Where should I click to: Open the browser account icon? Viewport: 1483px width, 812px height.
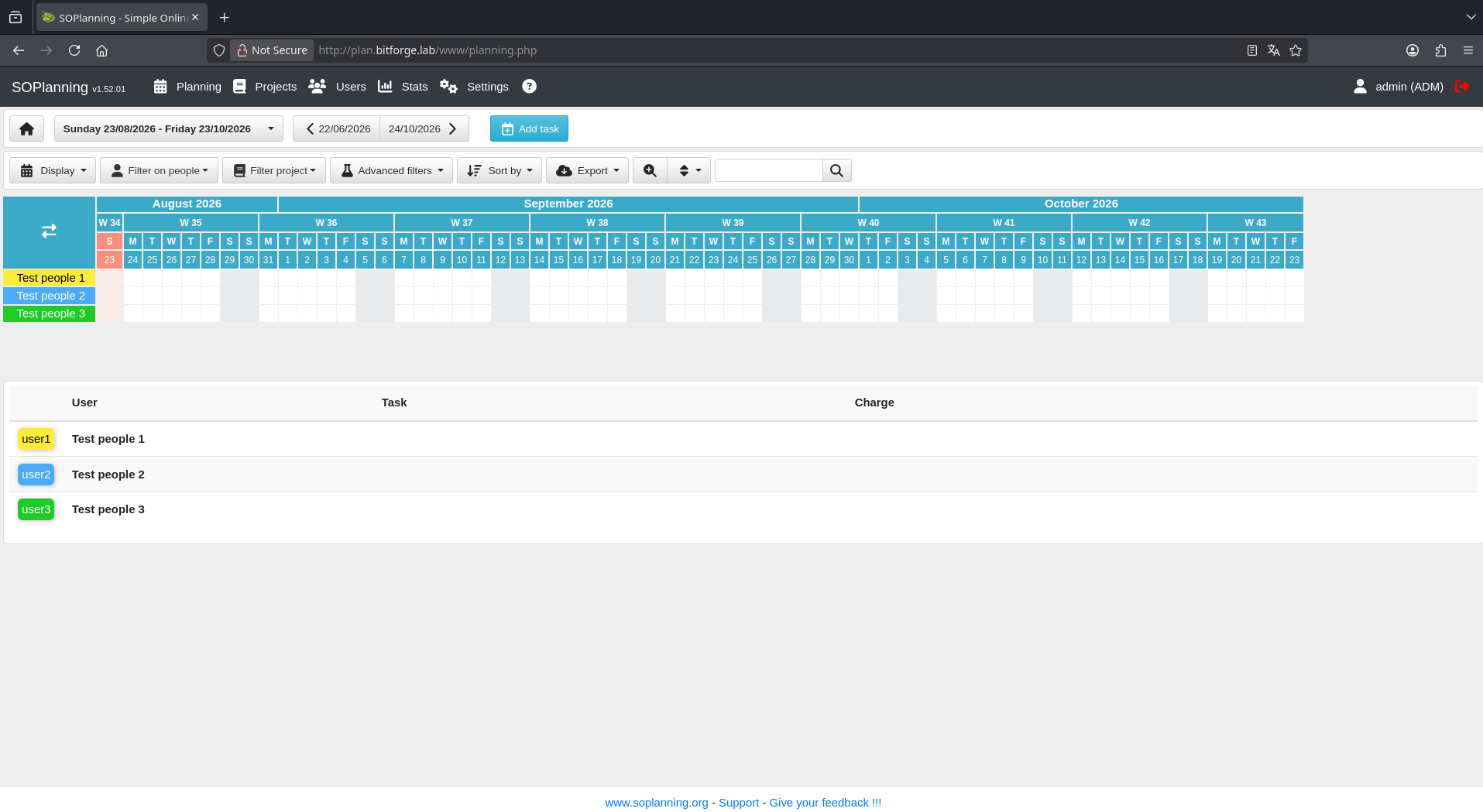tap(1413, 50)
